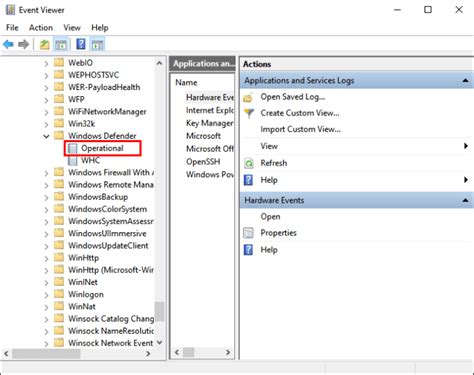Click the Help icon under Hardware Events
The height and width of the screenshot is (375, 474).
tap(248, 250)
